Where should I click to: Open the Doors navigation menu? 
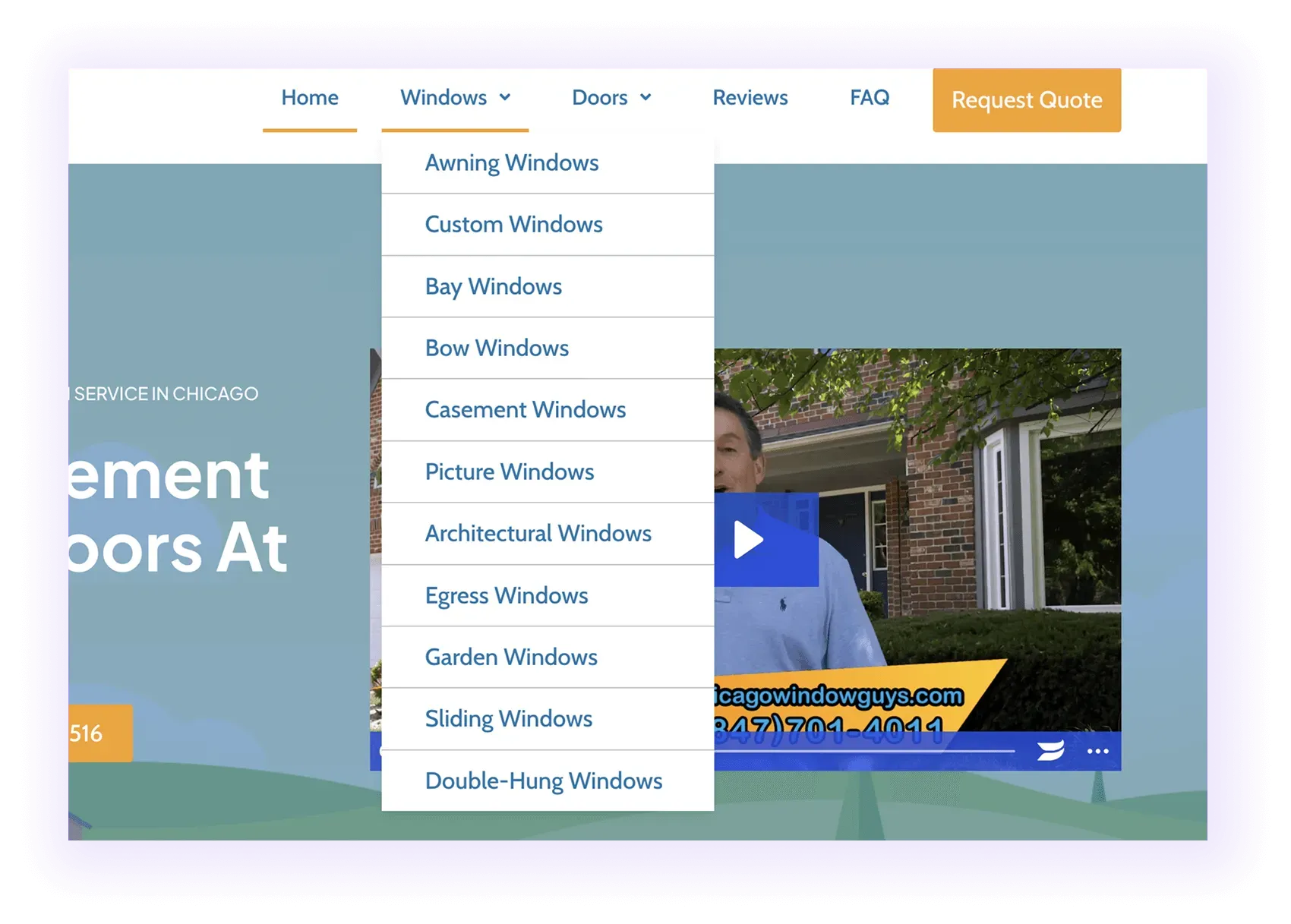[600, 97]
